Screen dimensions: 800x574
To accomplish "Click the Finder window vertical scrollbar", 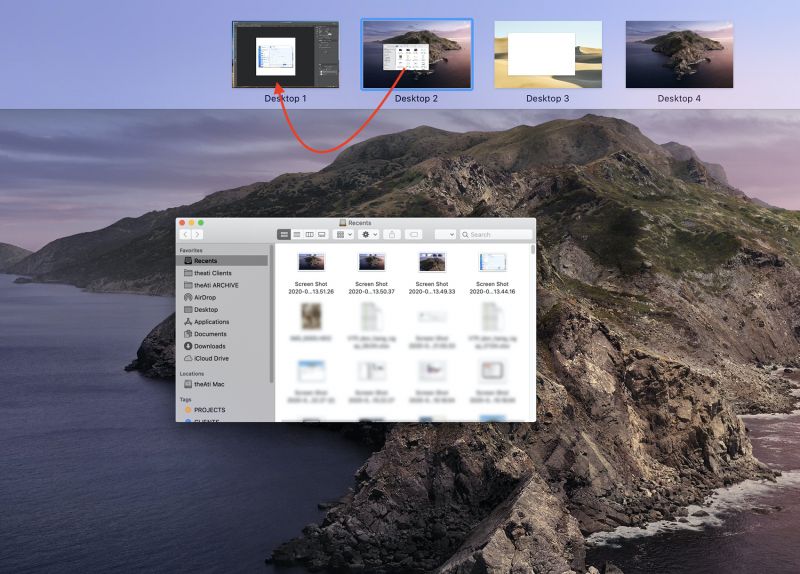I will click(533, 249).
